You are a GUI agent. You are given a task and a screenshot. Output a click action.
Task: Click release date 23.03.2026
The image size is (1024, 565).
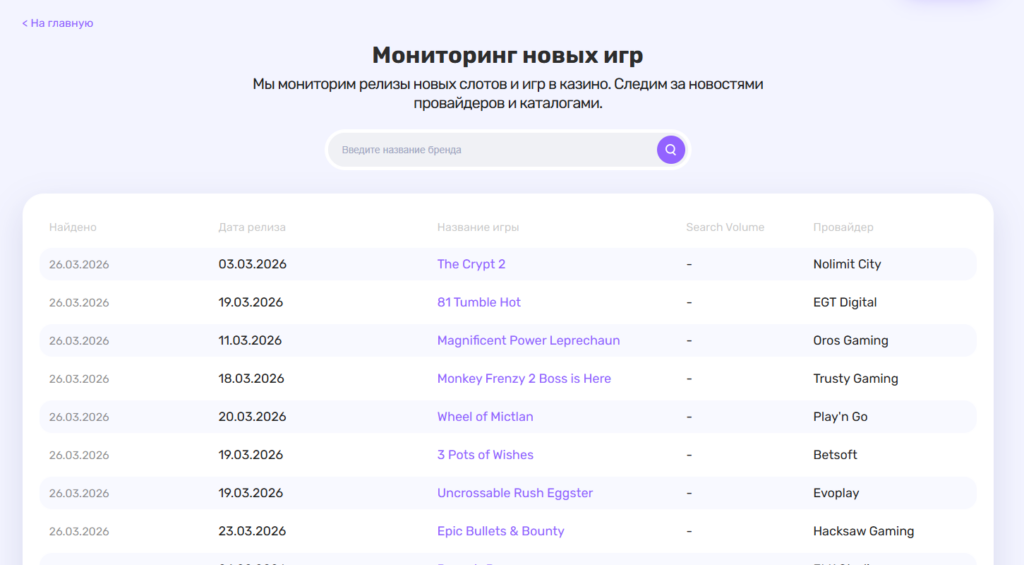point(252,531)
